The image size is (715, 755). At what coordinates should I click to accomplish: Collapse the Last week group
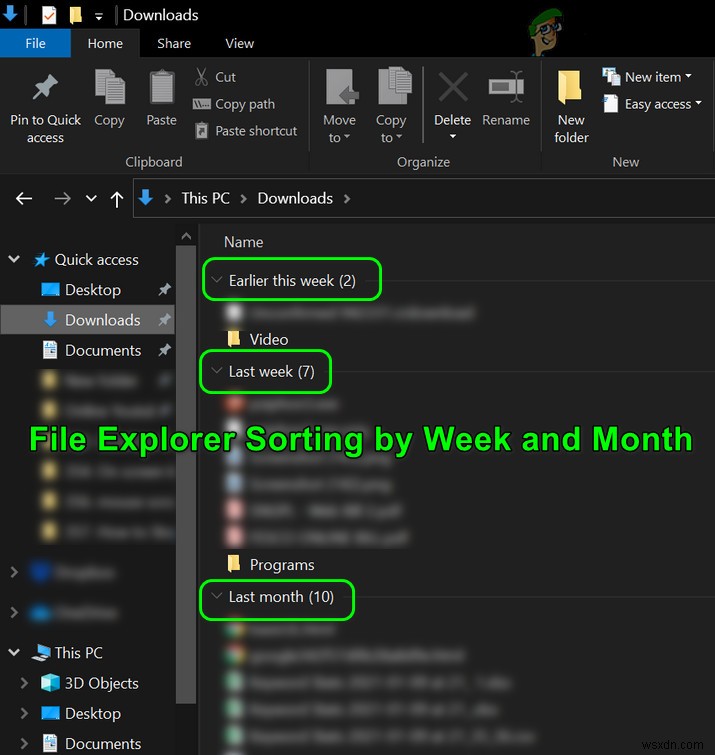[x=217, y=371]
